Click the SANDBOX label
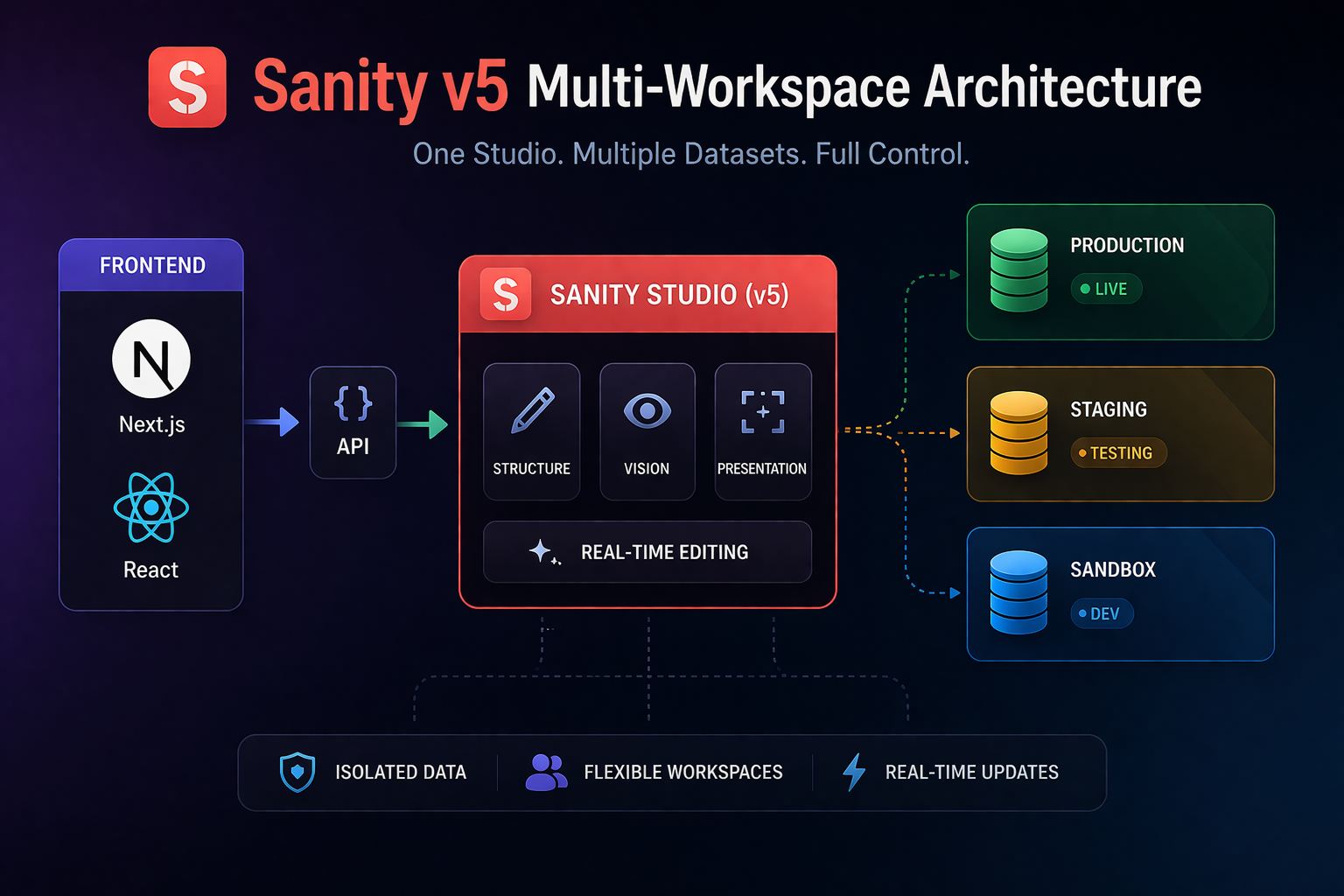 pyautogui.click(x=1113, y=570)
